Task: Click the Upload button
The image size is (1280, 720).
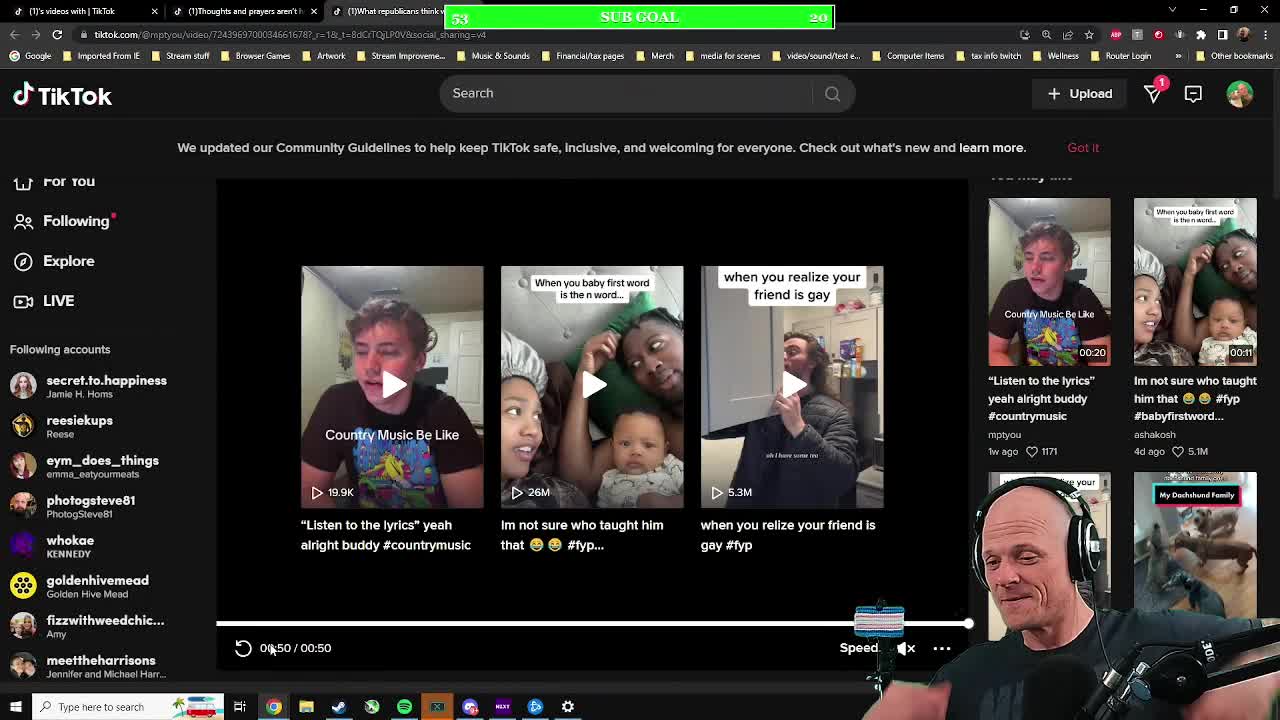Action: pos(1079,94)
